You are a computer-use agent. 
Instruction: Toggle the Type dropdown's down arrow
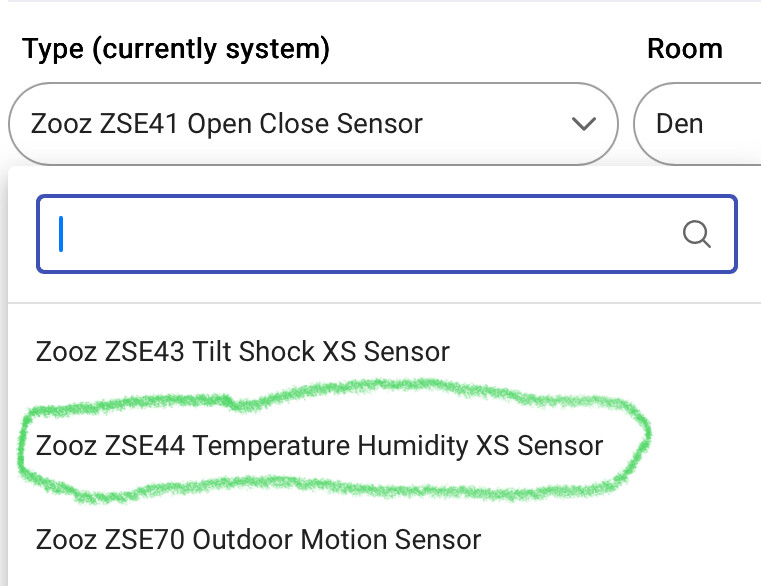pyautogui.click(x=583, y=124)
